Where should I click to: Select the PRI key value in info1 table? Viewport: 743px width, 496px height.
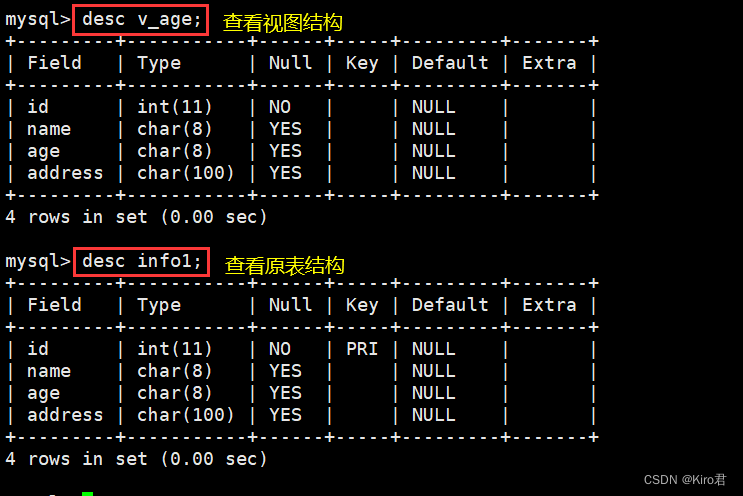point(361,349)
